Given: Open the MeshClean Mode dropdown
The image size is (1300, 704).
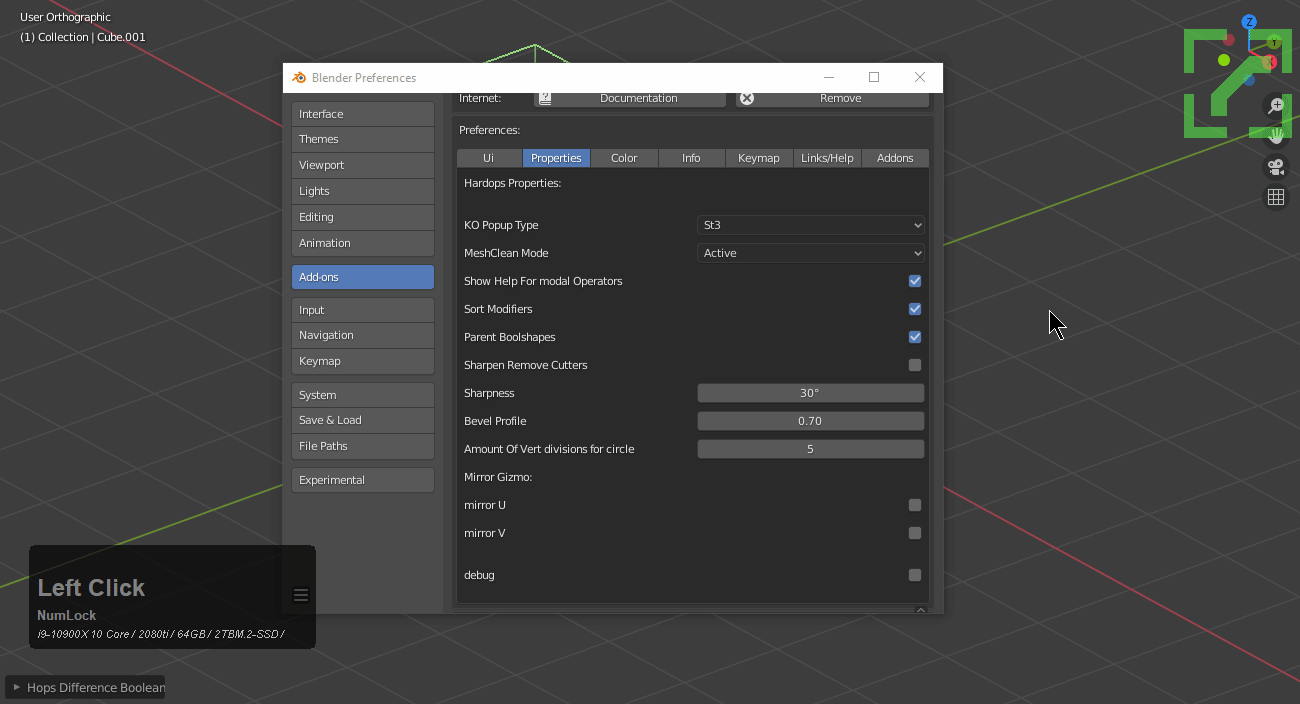Looking at the screenshot, I should click(810, 253).
